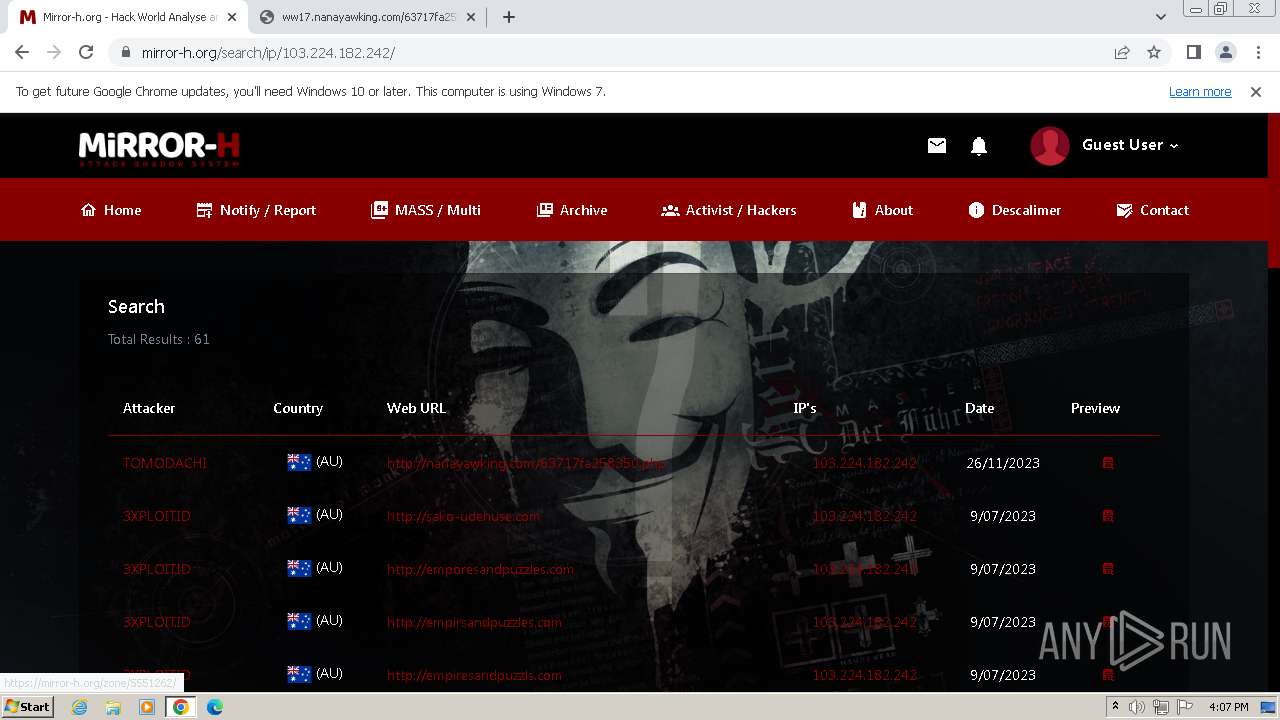Click attacker link TOMODACHI
This screenshot has height=720, width=1280.
[165, 463]
